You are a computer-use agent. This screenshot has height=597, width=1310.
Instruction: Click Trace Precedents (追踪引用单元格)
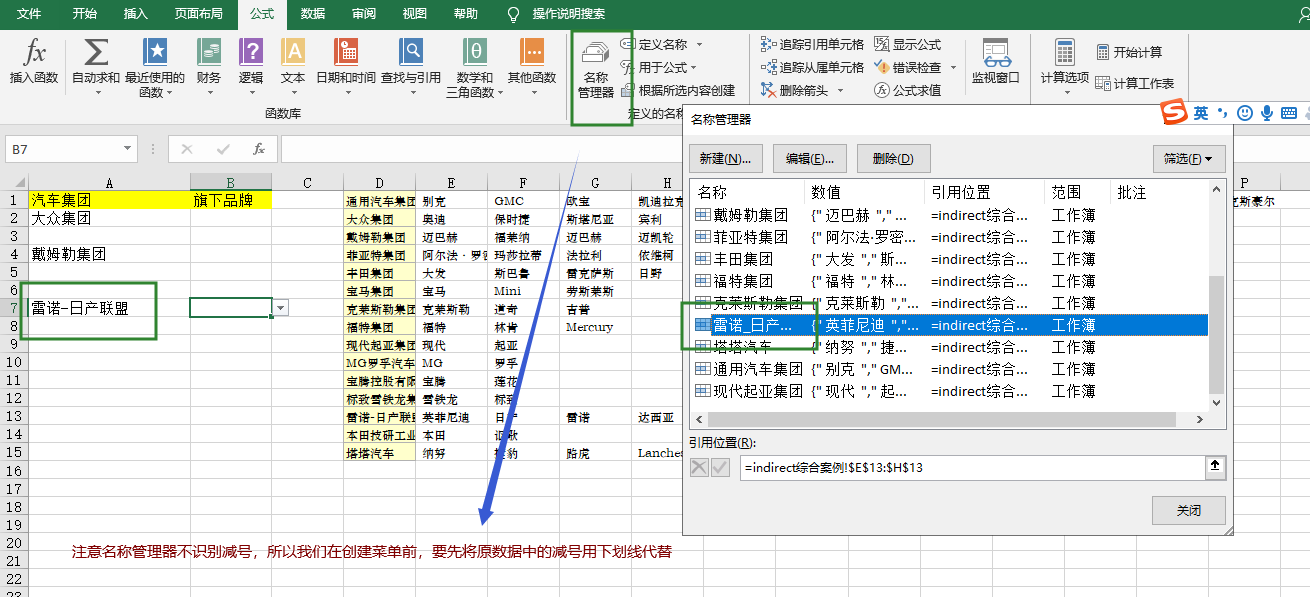[812, 44]
